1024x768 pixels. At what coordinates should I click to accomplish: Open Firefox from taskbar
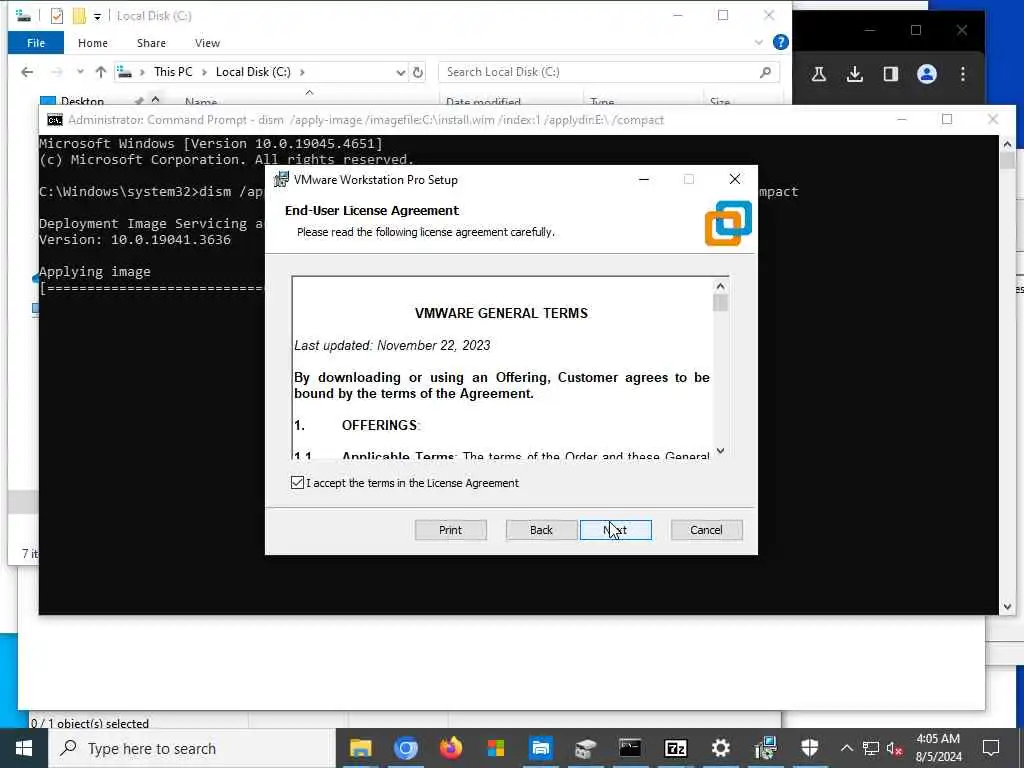click(451, 748)
